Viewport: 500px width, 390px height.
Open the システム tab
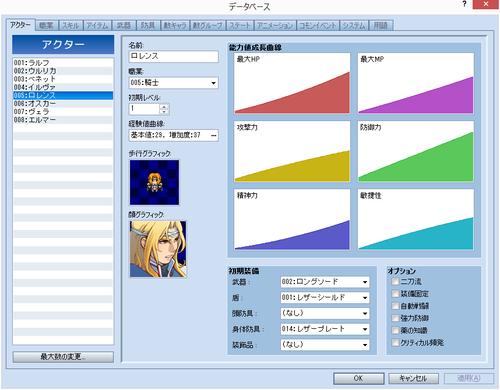tap(354, 26)
